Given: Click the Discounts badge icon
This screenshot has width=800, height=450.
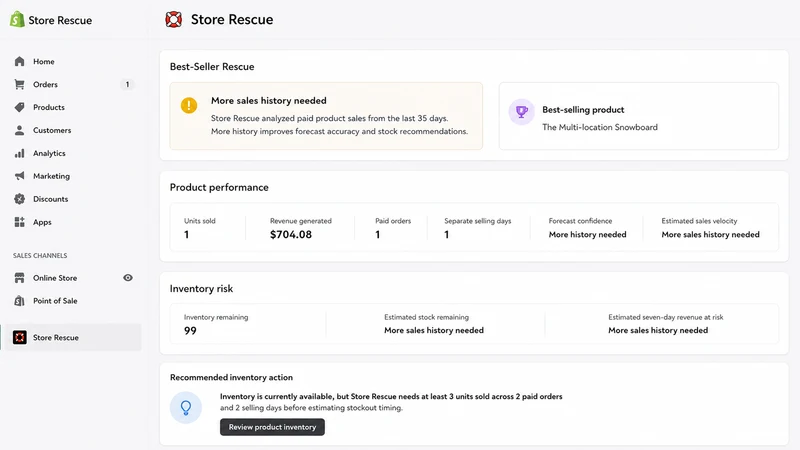Looking at the screenshot, I should coord(19,199).
